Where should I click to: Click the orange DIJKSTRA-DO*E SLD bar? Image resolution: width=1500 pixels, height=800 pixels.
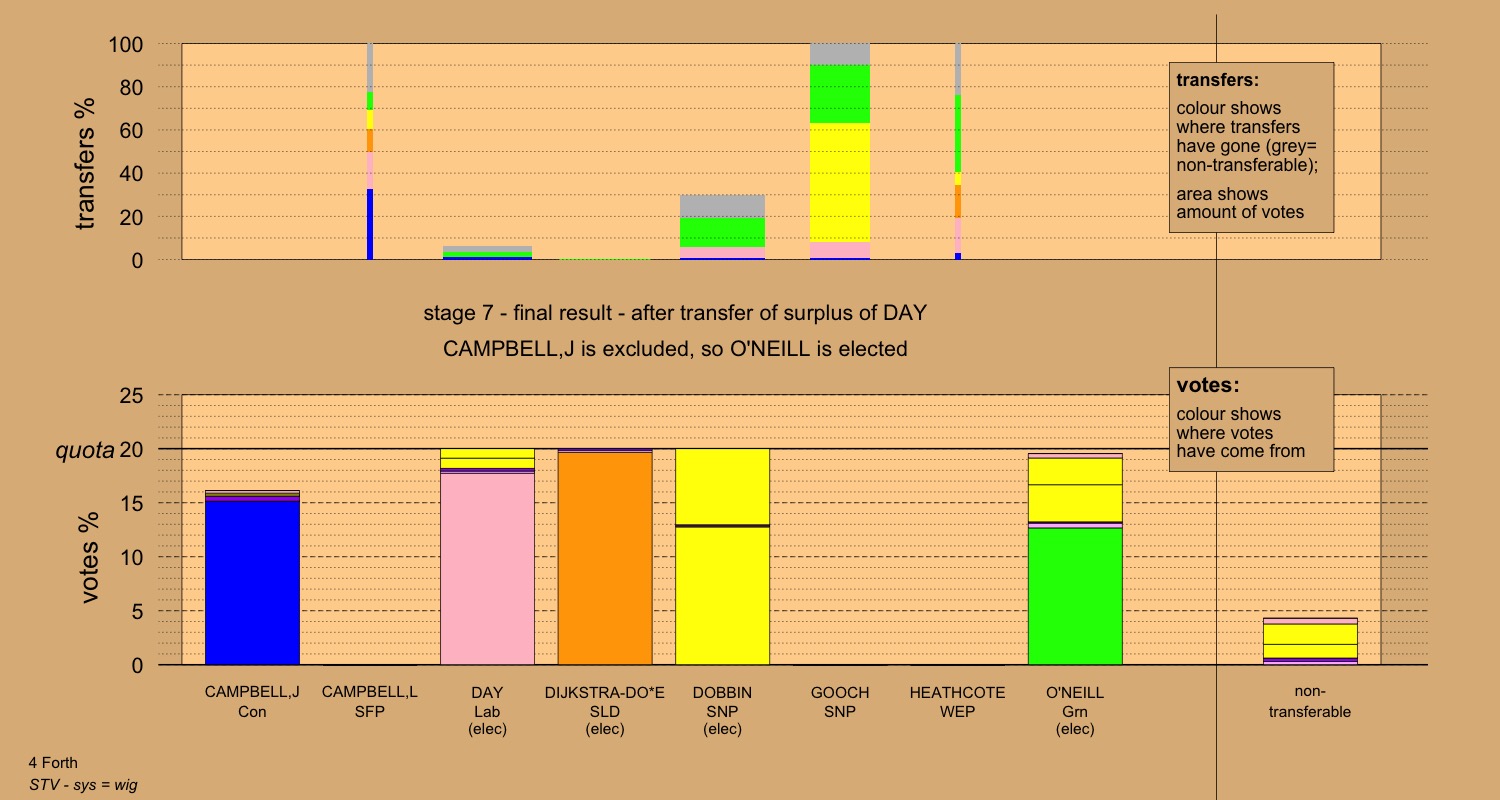click(605, 558)
